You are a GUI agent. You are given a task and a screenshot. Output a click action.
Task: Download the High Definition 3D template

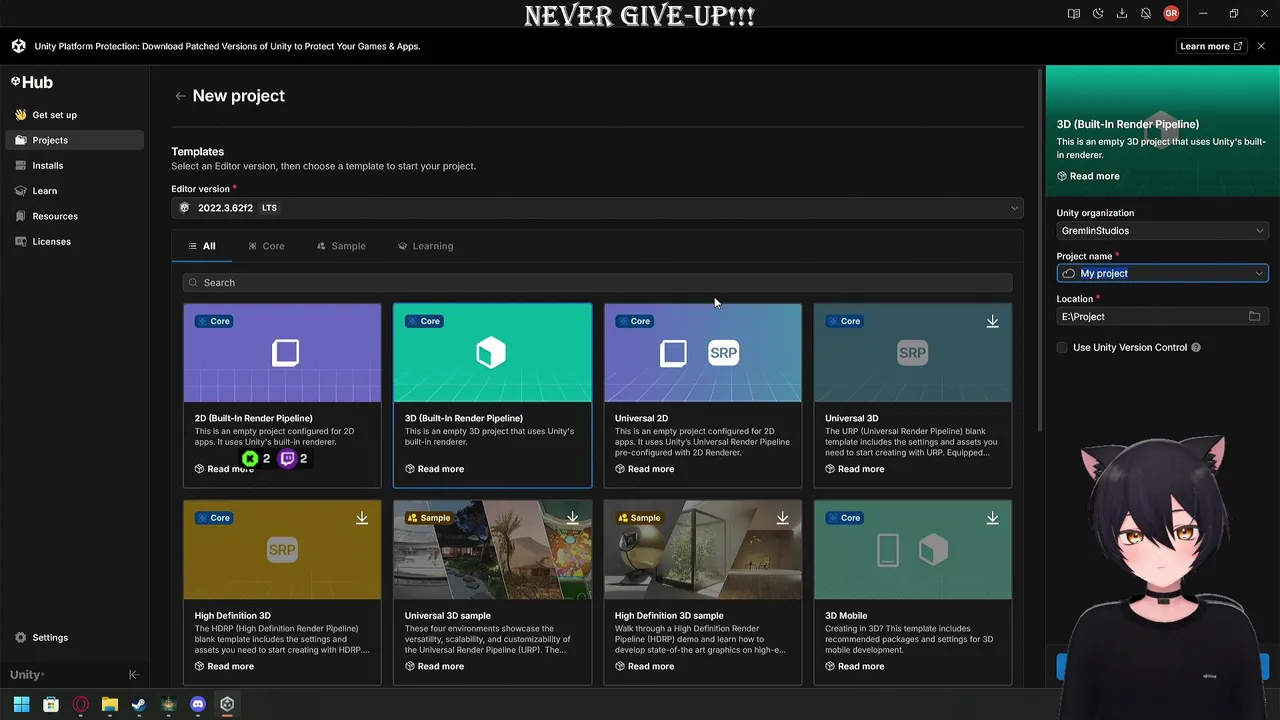coord(362,518)
